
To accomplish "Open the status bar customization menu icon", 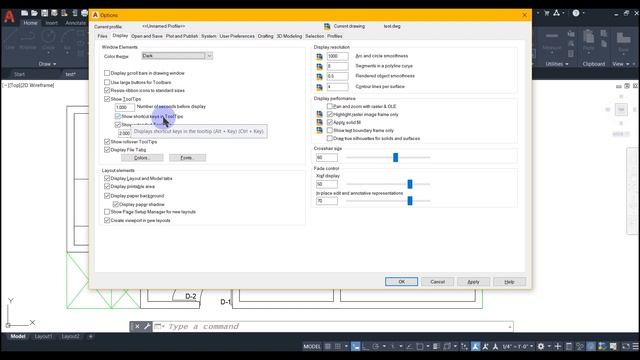I will (636, 347).
